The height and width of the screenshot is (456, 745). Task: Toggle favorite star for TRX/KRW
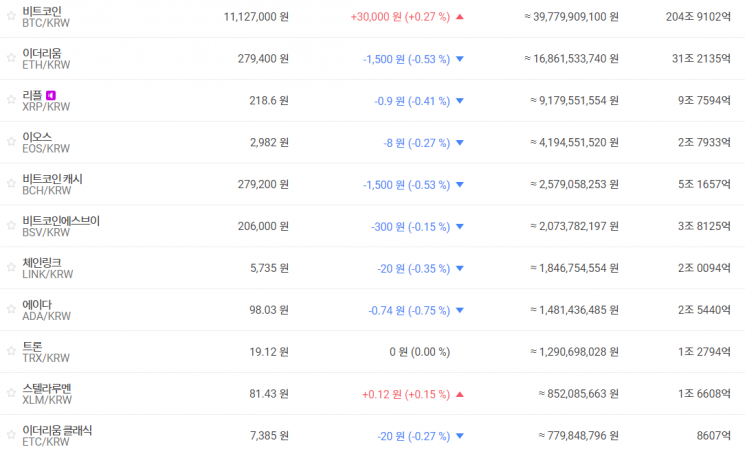[x=11, y=351]
